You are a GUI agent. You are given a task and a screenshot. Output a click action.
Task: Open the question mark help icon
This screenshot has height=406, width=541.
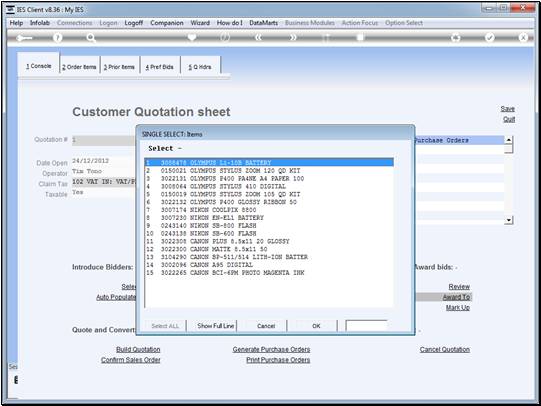58,38
